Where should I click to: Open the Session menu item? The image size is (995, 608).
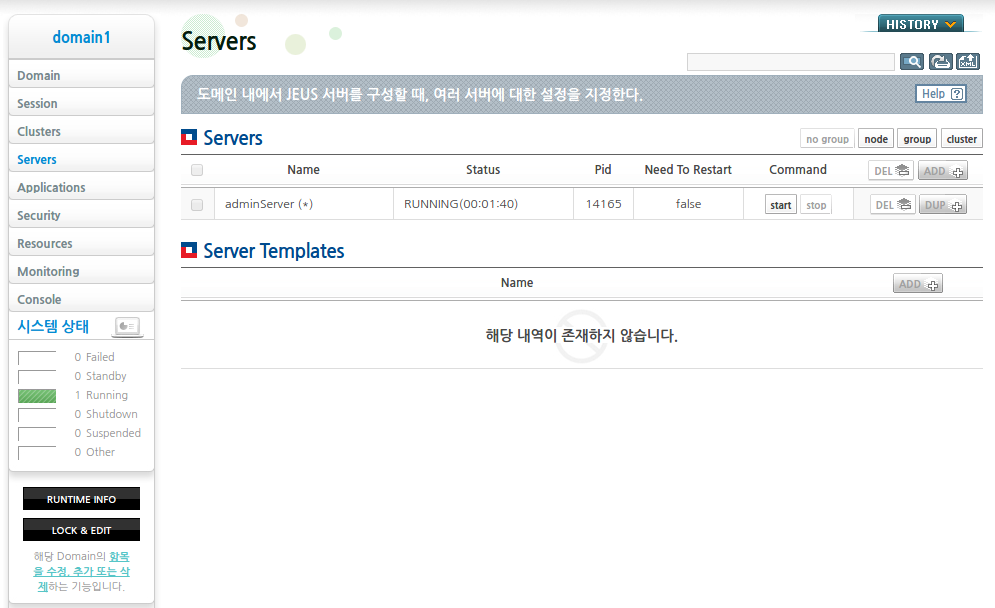point(81,103)
